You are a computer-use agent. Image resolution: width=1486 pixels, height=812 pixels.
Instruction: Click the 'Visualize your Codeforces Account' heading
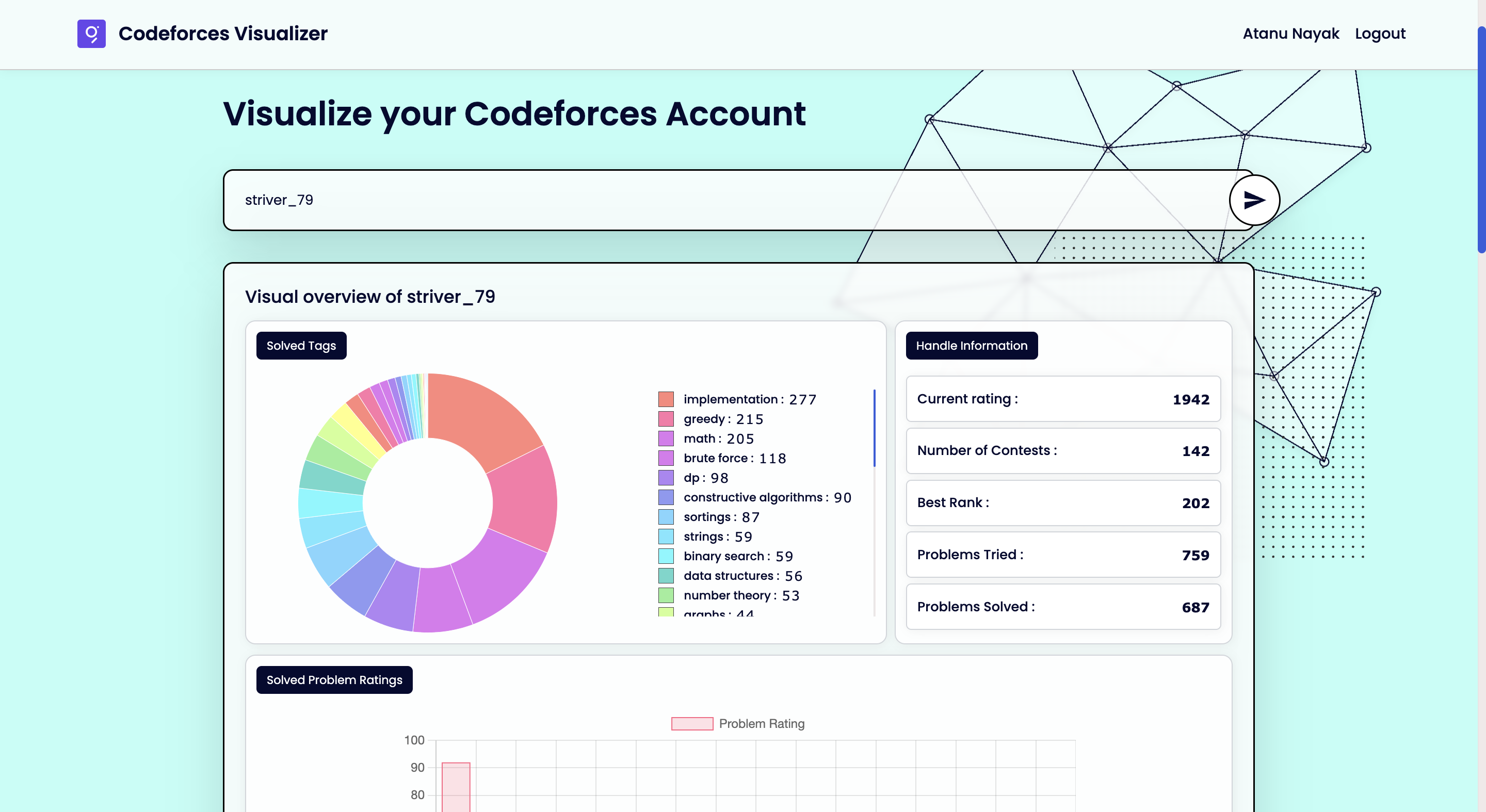click(513, 113)
